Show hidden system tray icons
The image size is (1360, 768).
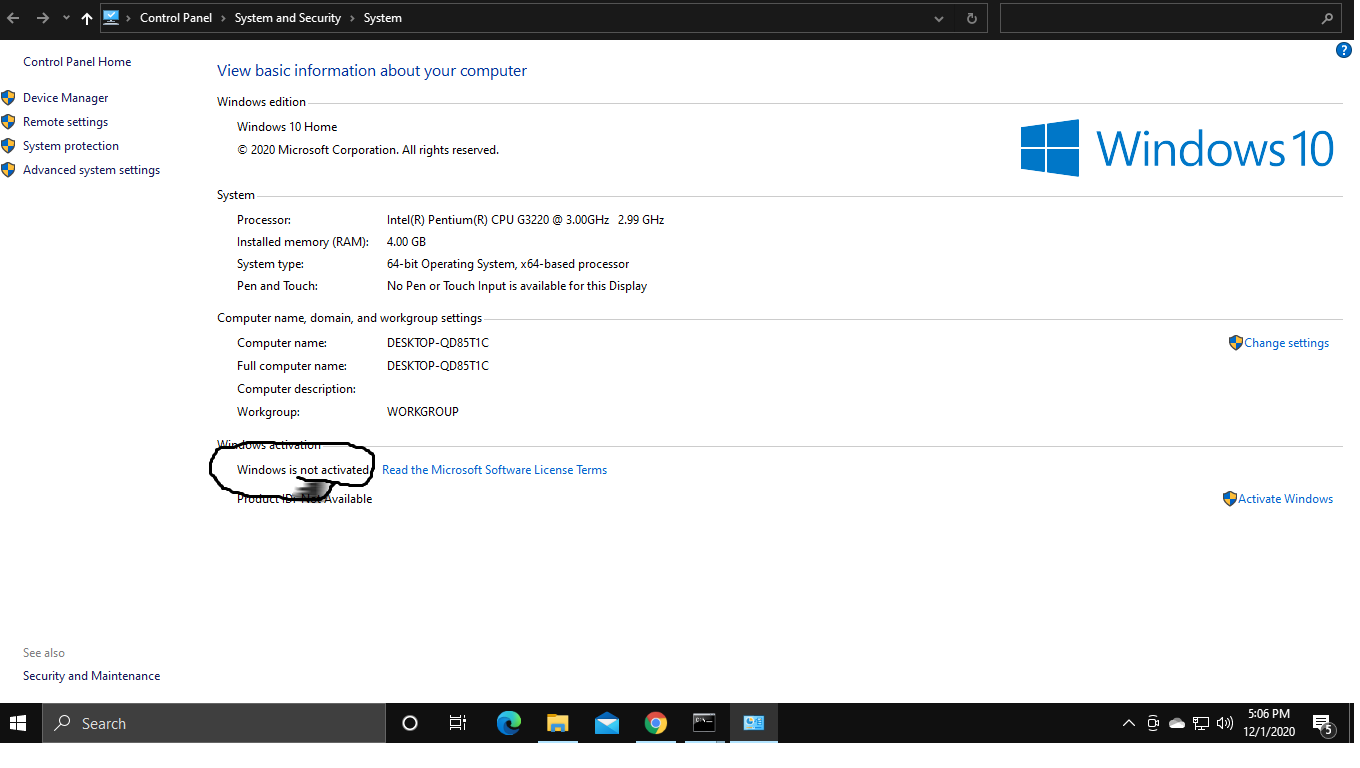click(x=1129, y=723)
